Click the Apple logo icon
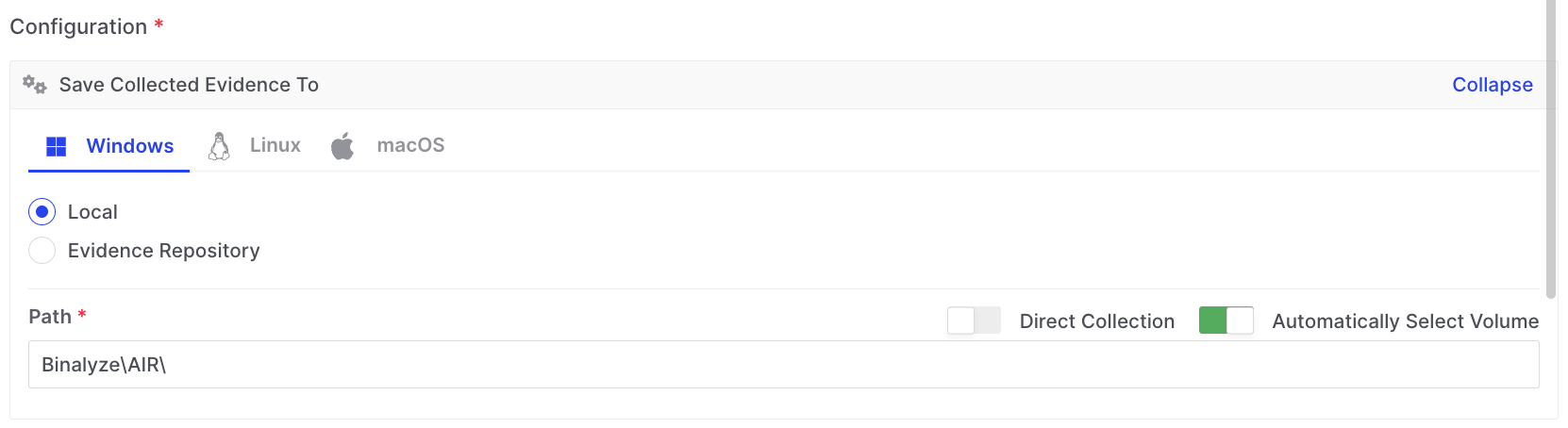The image size is (1568, 428). pyautogui.click(x=342, y=146)
